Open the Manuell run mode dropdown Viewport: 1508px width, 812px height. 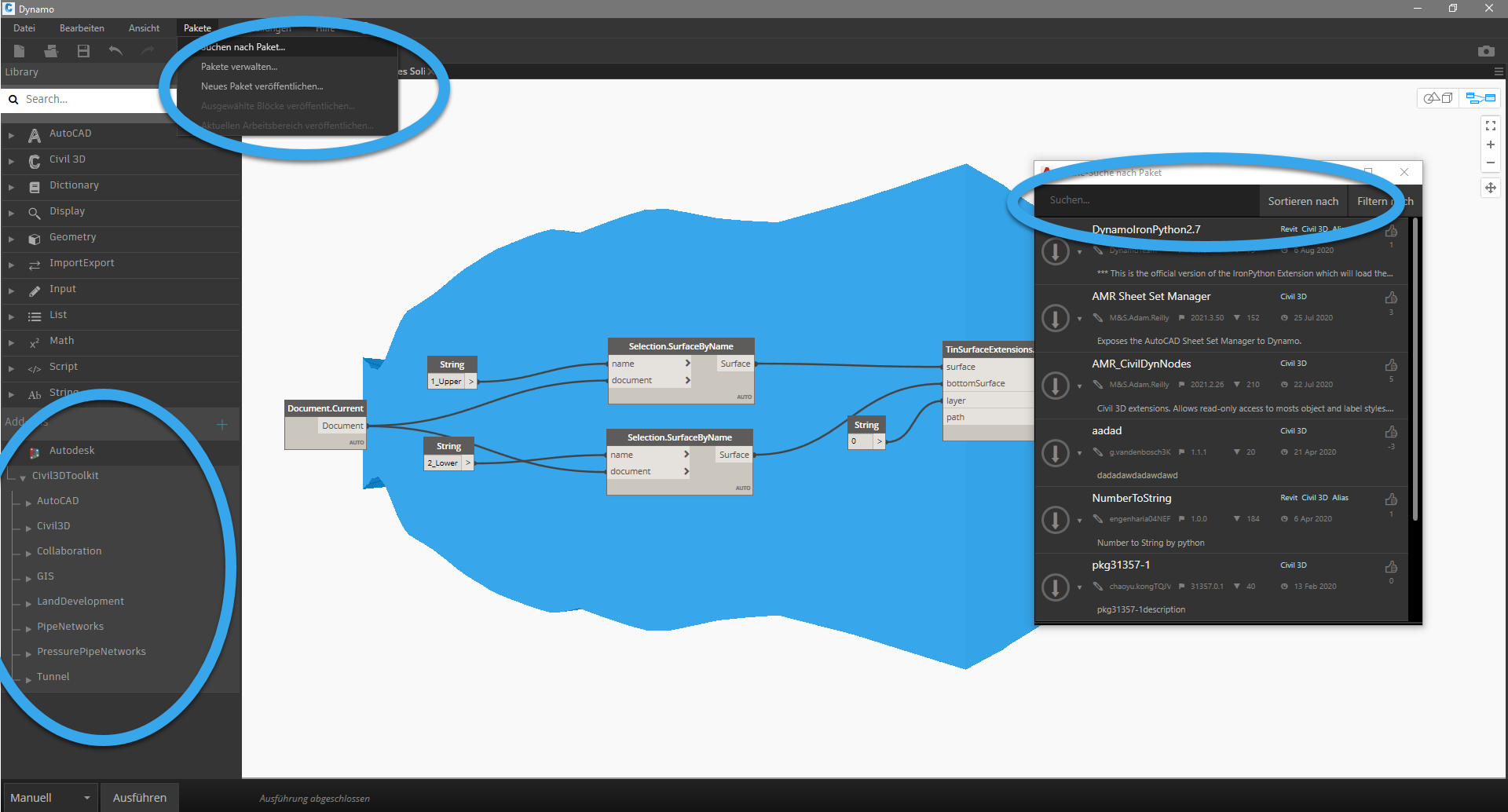pos(49,797)
